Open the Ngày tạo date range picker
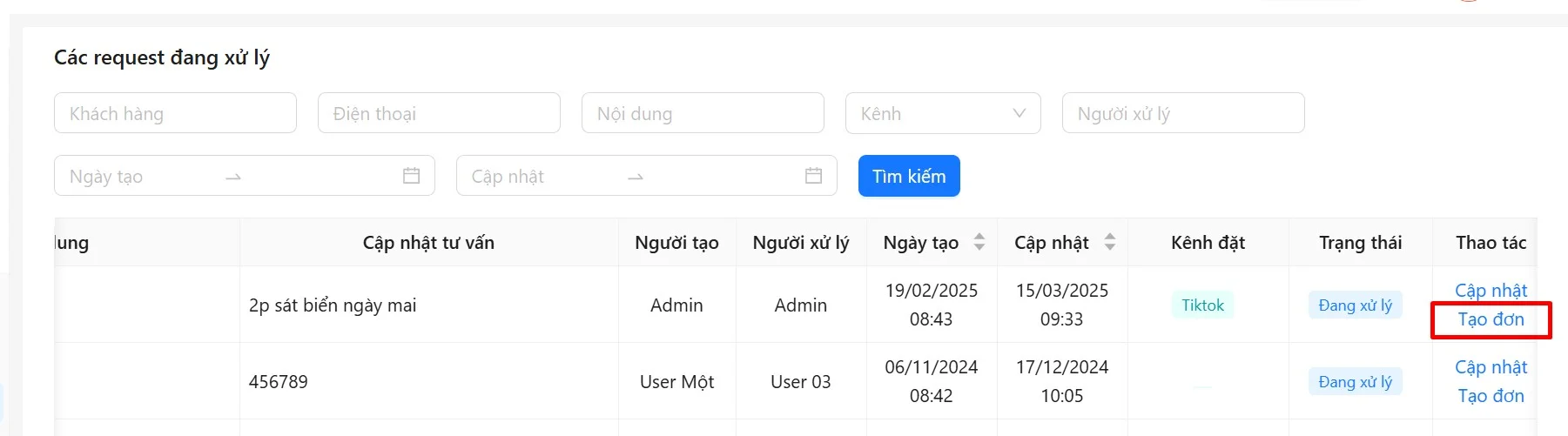This screenshot has height=436, width=1568. pos(139,177)
